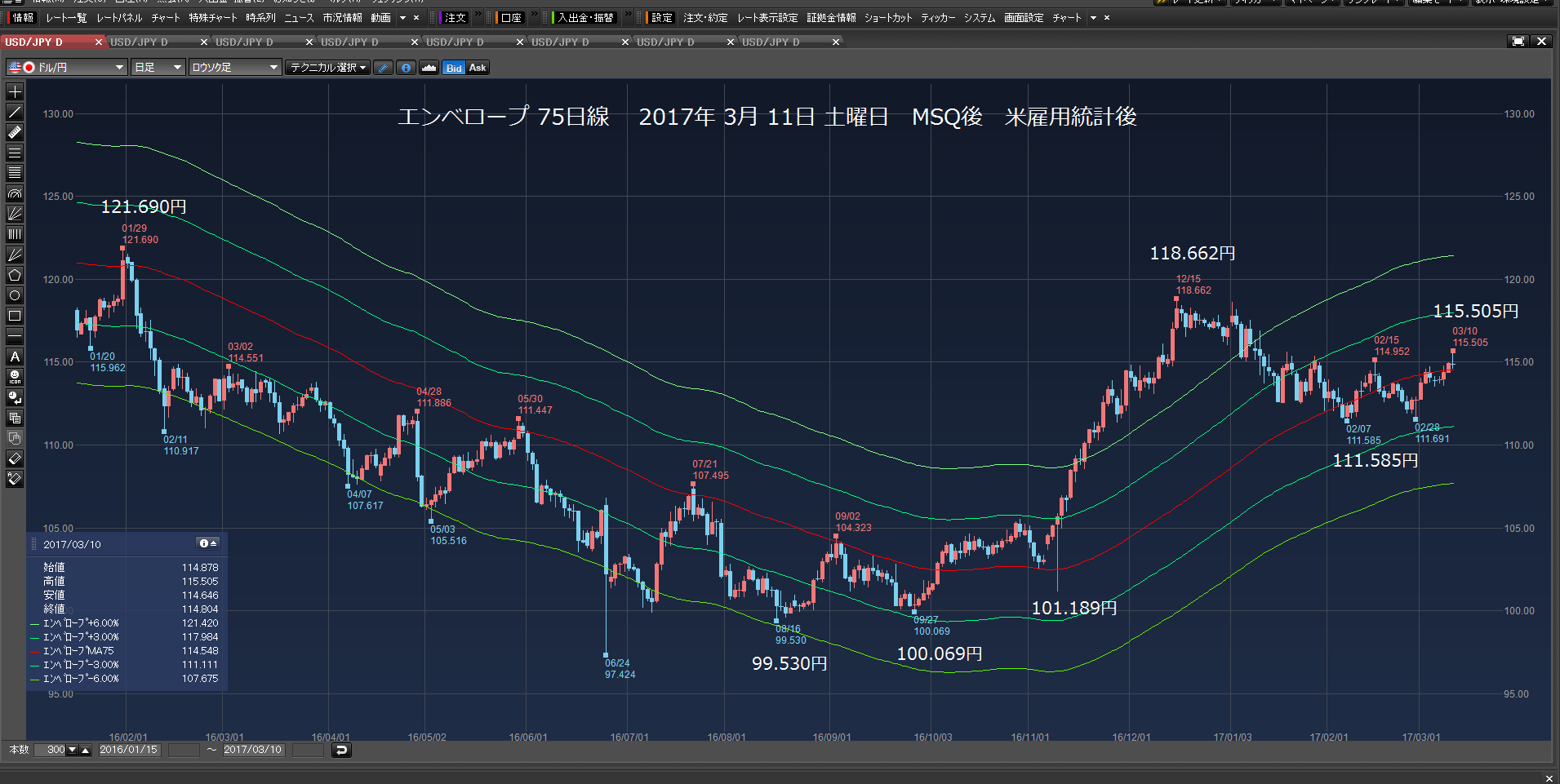Click the start date field 2016/01/15
The width and height of the screenshot is (1560, 784).
tap(129, 750)
